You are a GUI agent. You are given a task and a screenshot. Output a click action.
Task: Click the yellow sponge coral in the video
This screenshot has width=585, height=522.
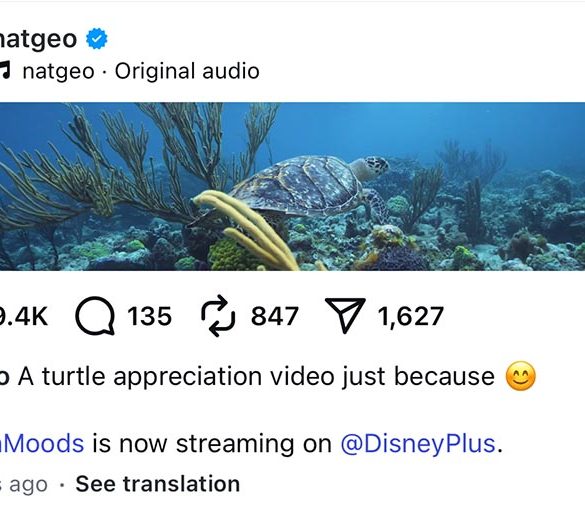click(246, 229)
